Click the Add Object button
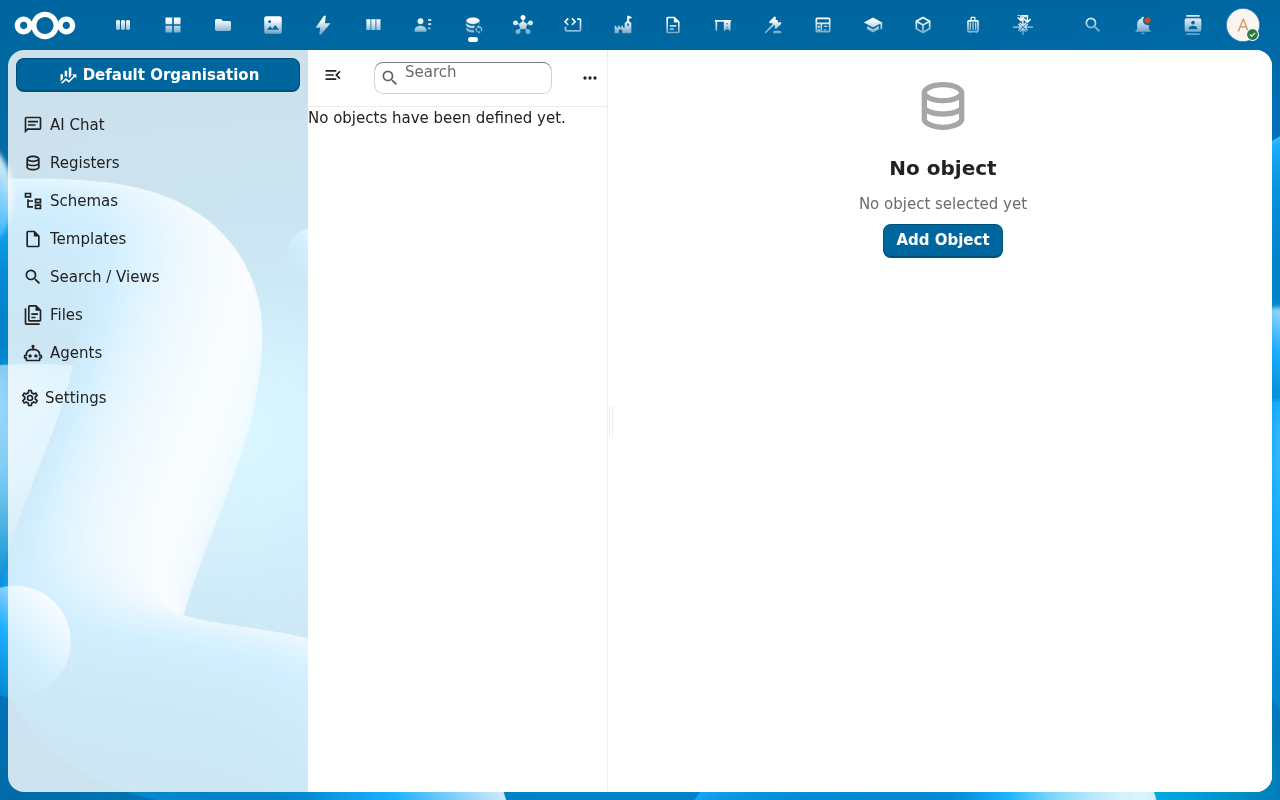Image resolution: width=1280 pixels, height=800 pixels. (x=943, y=240)
